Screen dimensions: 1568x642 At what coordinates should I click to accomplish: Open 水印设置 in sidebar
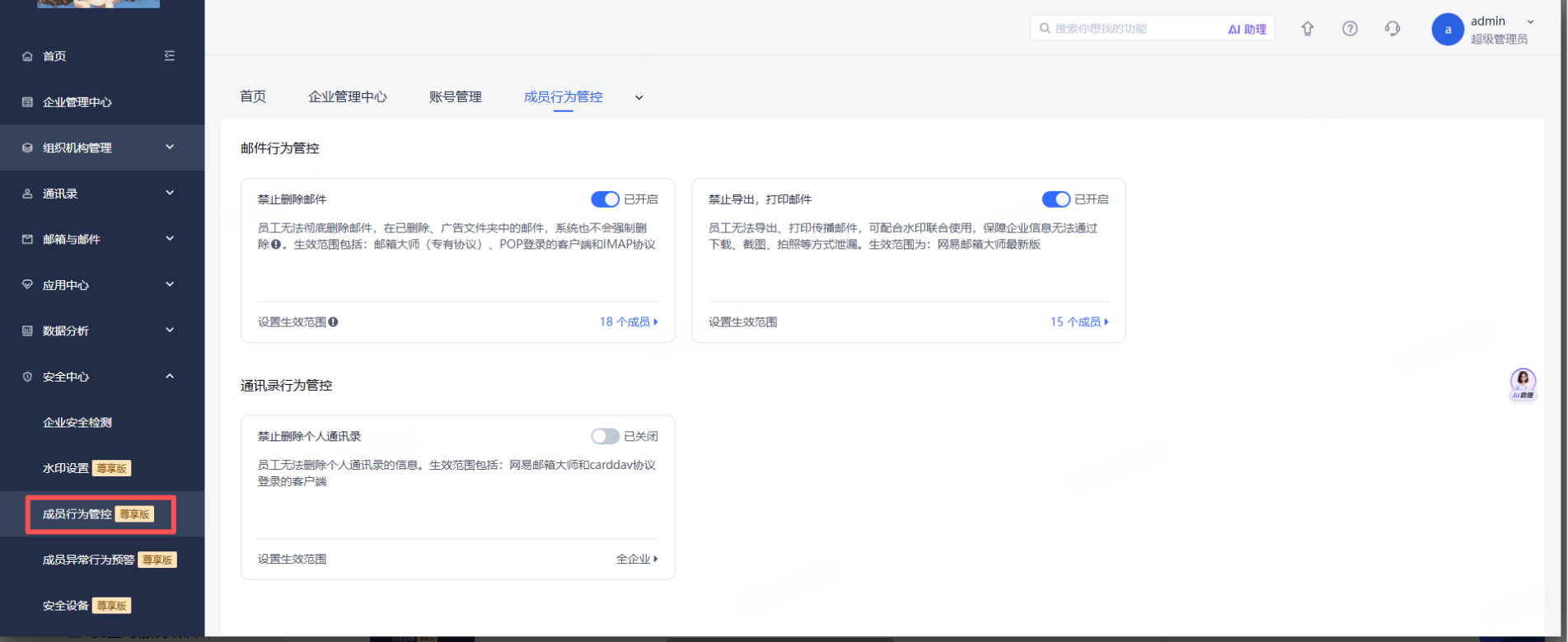(66, 468)
